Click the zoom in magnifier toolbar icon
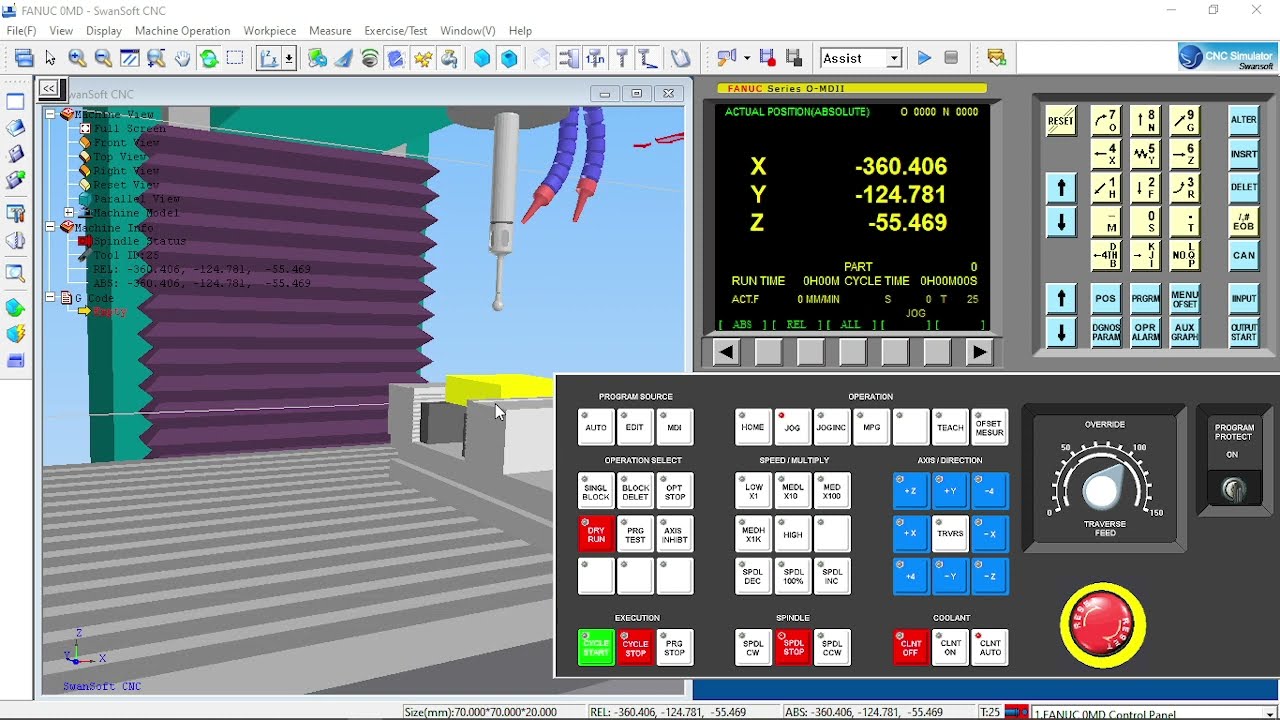Image resolution: width=1280 pixels, height=720 pixels. tap(77, 58)
